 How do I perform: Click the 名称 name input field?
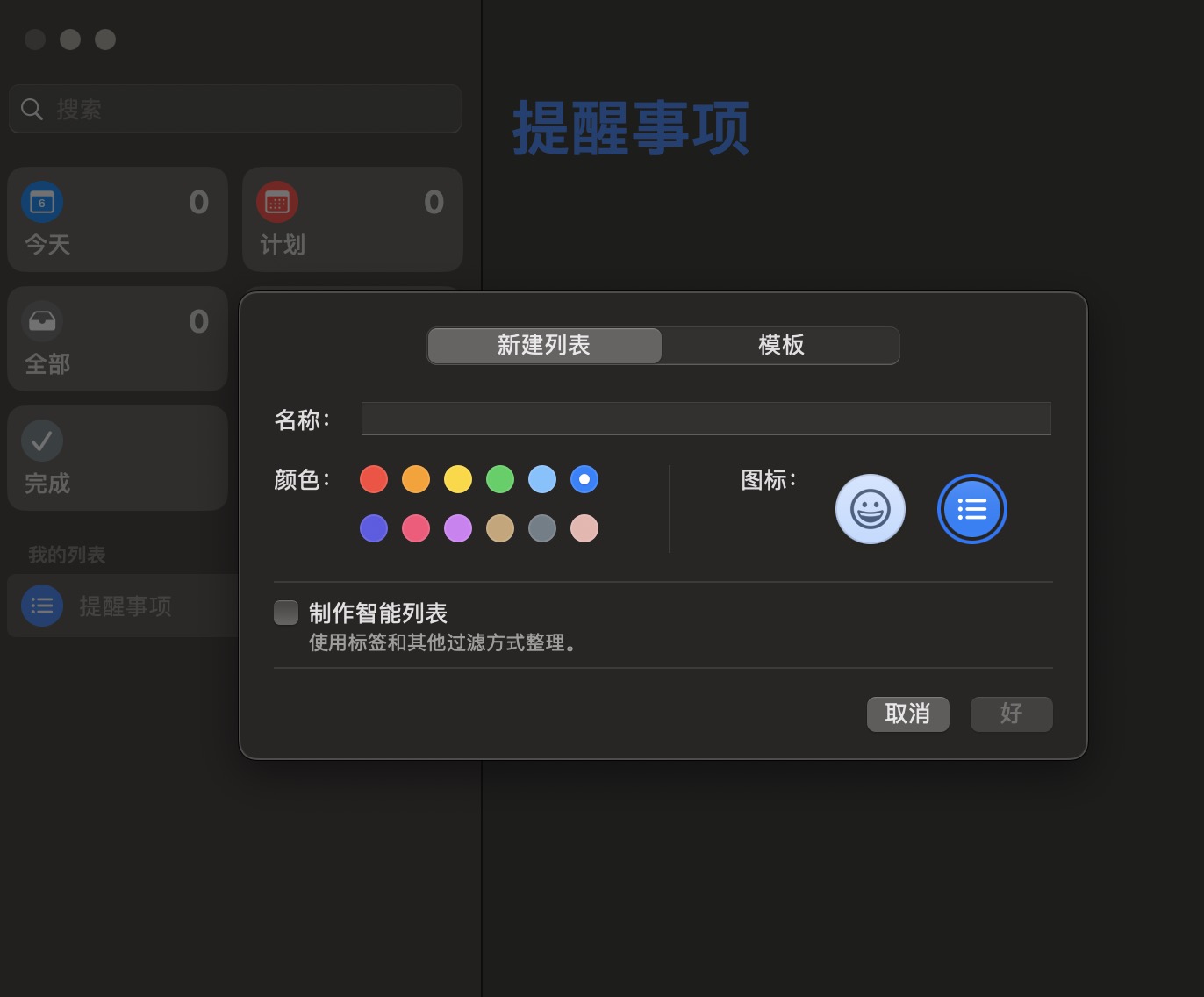click(x=706, y=419)
